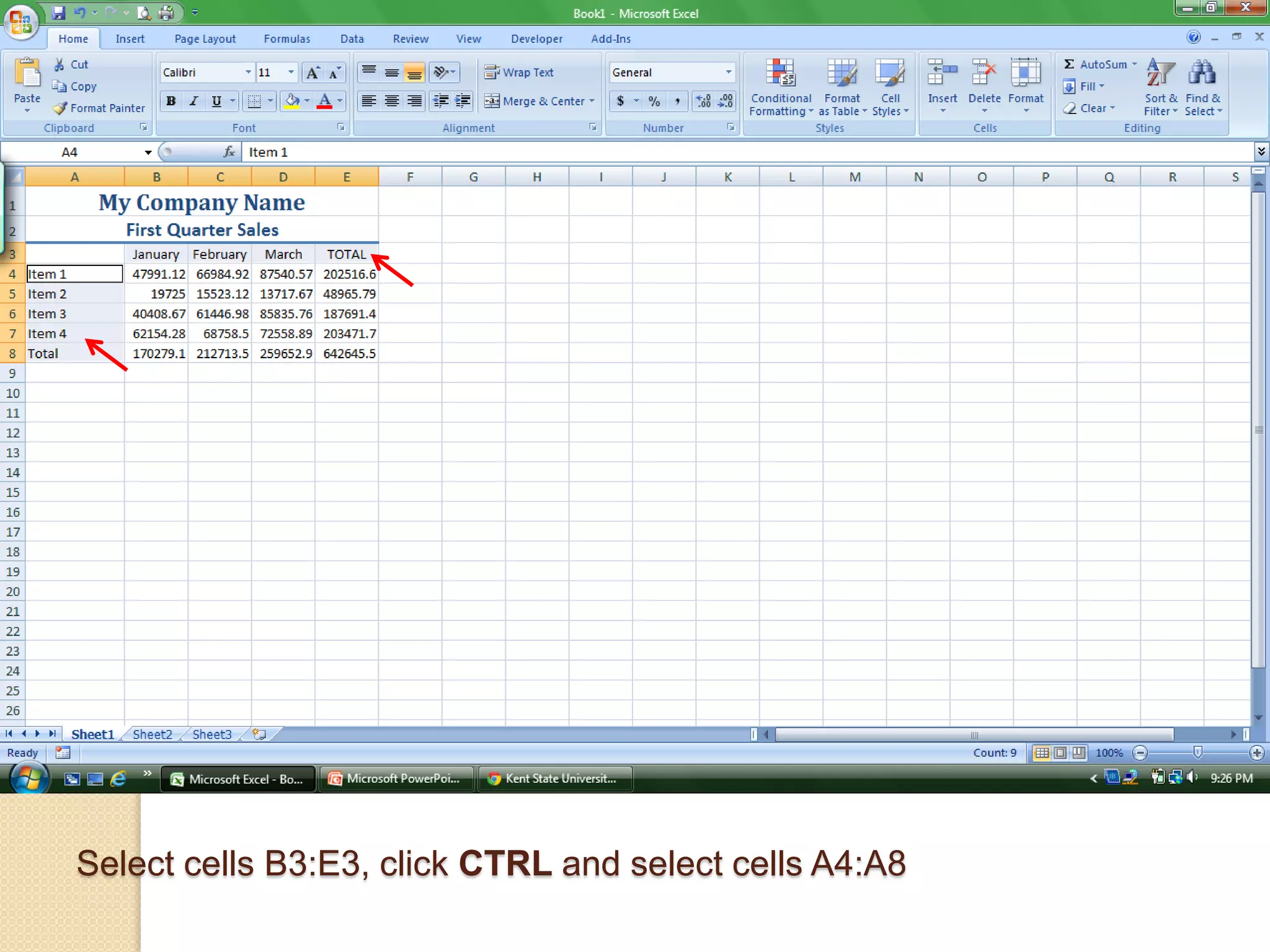Toggle Underline formatting
The height and width of the screenshot is (952, 1270).
(216, 101)
